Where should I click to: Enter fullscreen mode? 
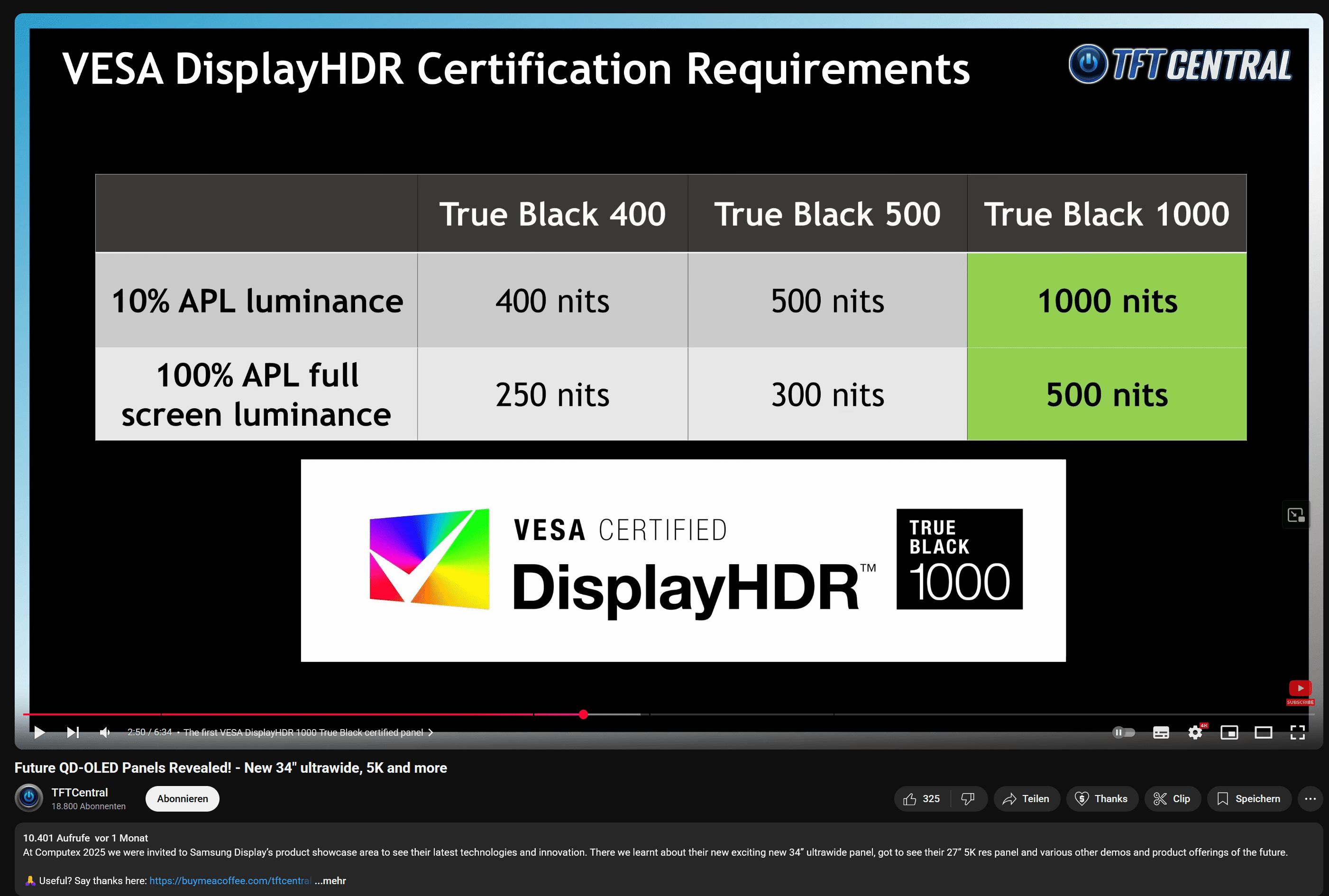pos(1298,732)
